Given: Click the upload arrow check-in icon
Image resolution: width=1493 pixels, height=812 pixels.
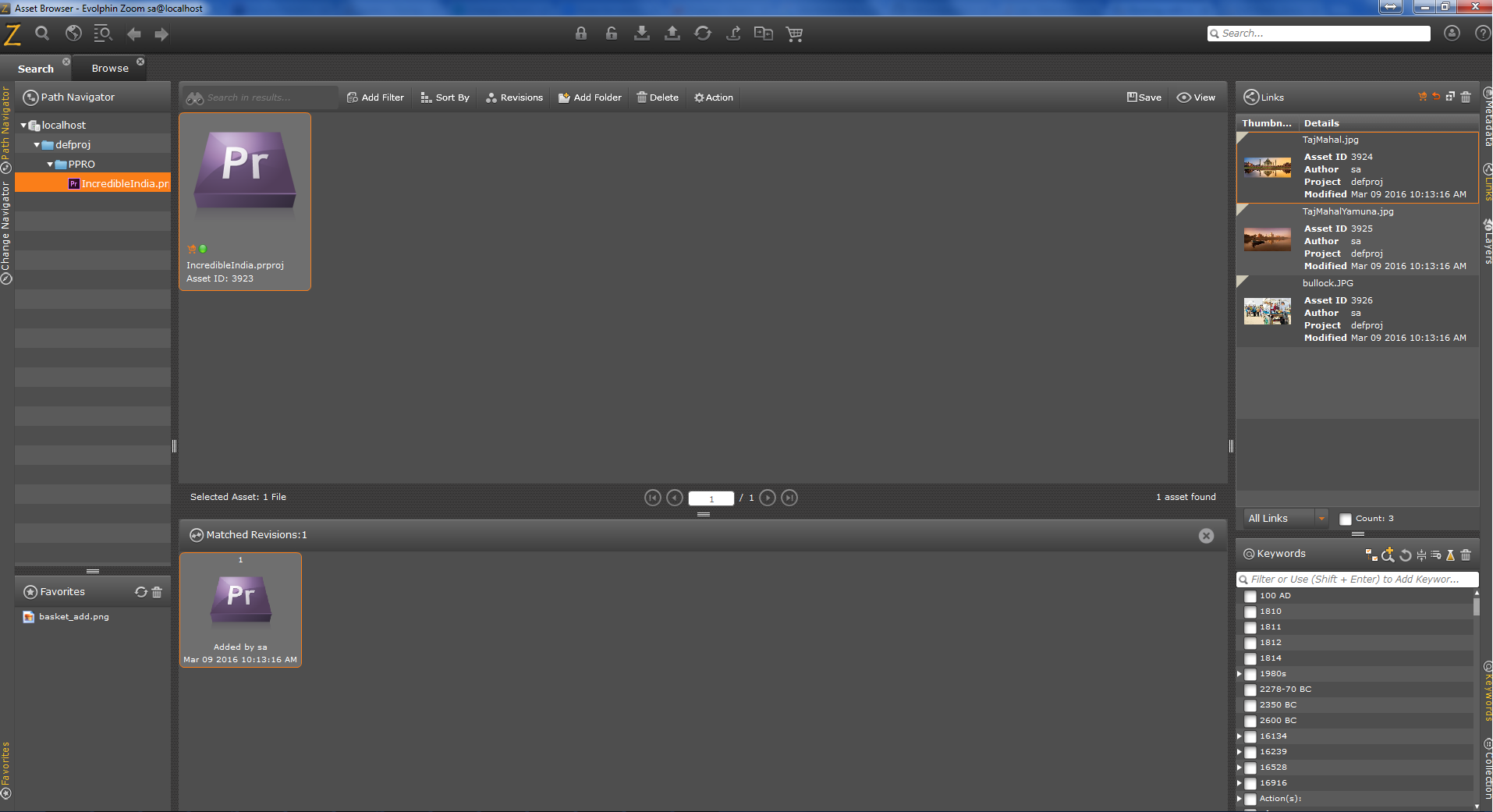Looking at the screenshot, I should (x=672, y=33).
